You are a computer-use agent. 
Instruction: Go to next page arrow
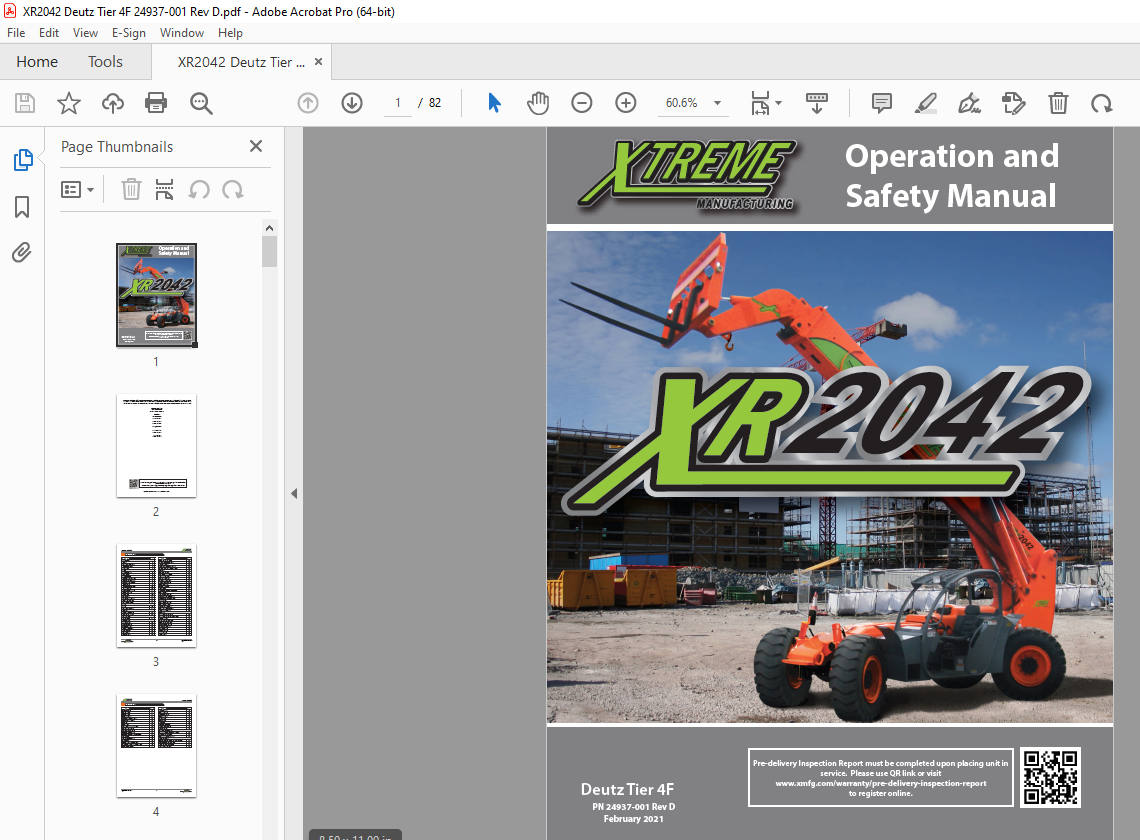(x=352, y=103)
